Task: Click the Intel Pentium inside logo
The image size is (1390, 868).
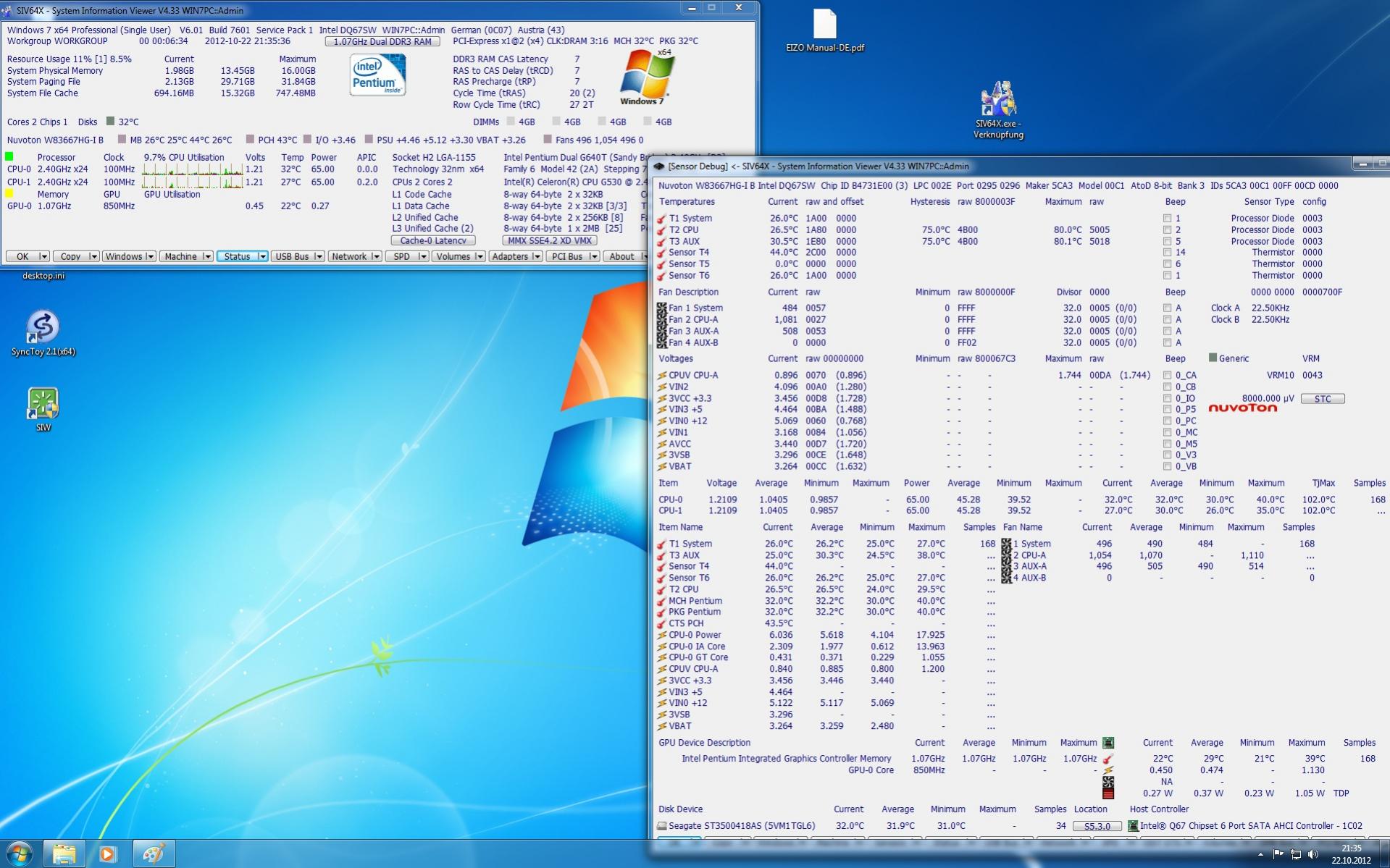Action: pyautogui.click(x=377, y=75)
